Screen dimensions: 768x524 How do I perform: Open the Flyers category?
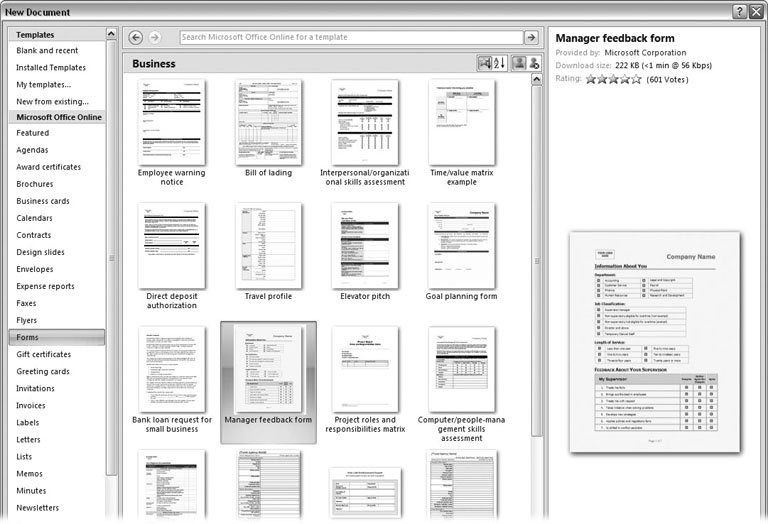point(26,320)
